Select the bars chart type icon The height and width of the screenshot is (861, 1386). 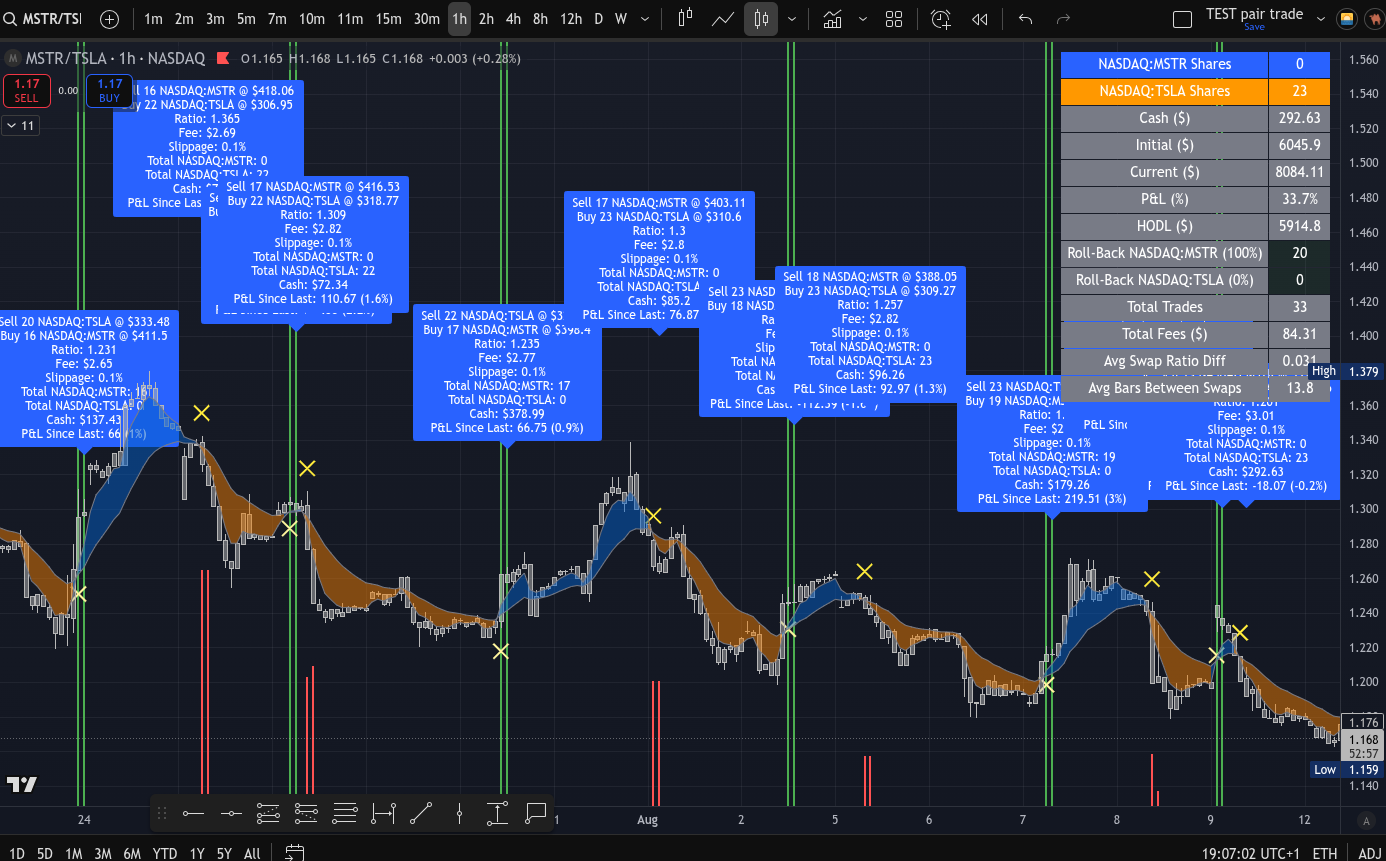686,18
